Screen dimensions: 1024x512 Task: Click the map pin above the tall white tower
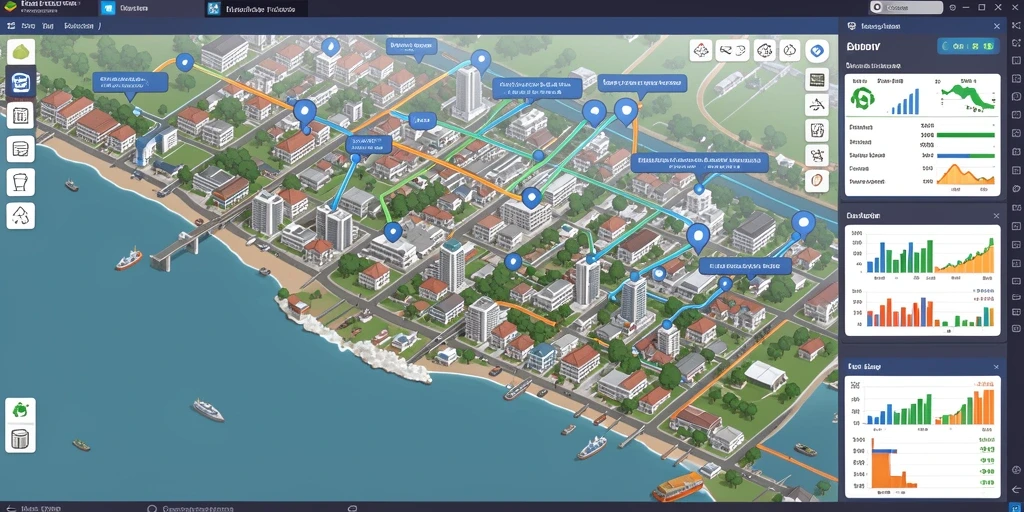481,61
